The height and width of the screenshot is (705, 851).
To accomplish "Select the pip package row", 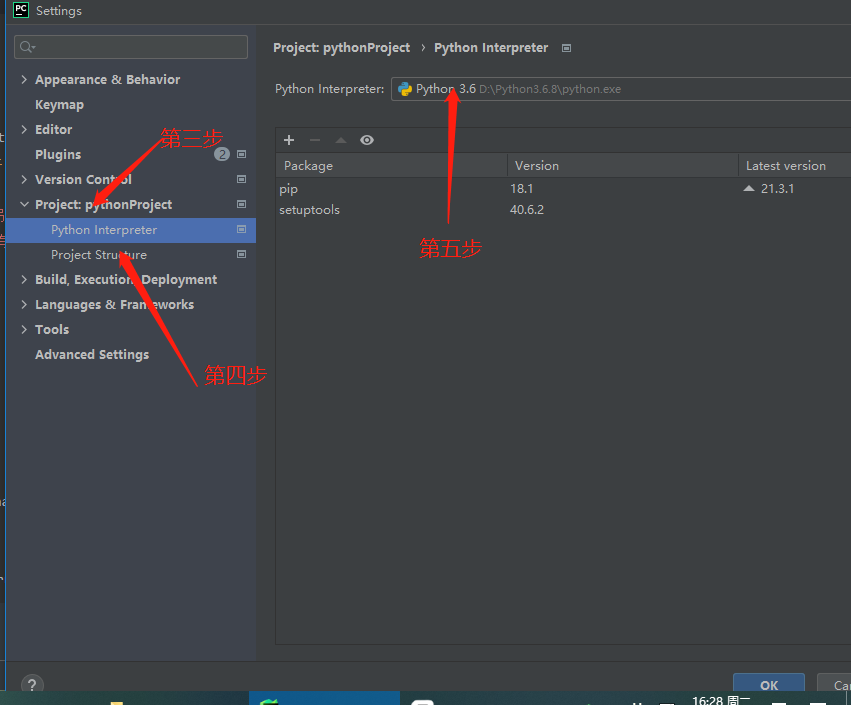I will (x=563, y=189).
